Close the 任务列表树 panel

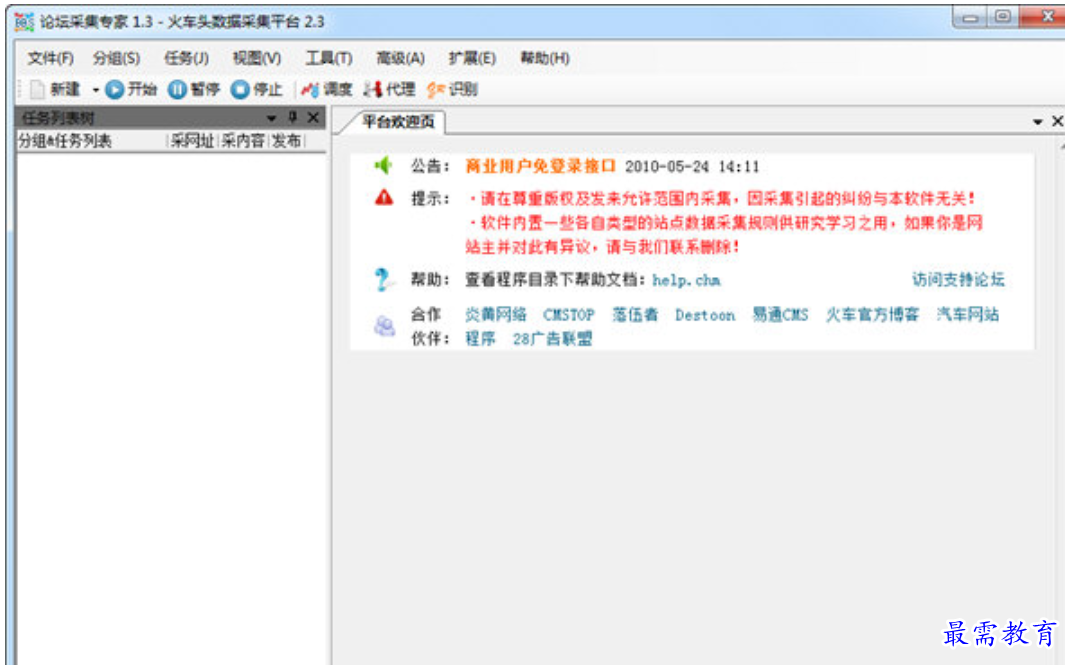pos(313,118)
